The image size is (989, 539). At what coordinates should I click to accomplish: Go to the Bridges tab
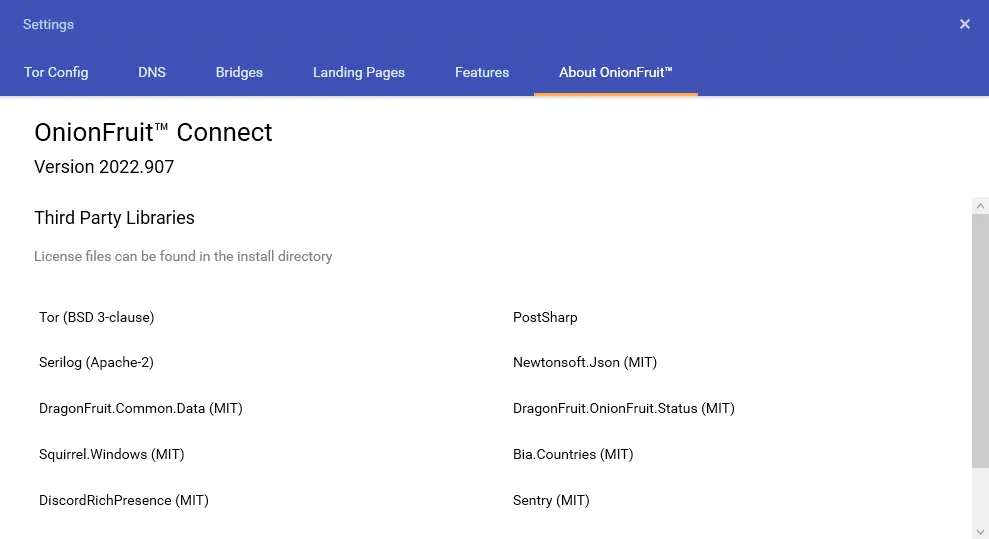(239, 72)
